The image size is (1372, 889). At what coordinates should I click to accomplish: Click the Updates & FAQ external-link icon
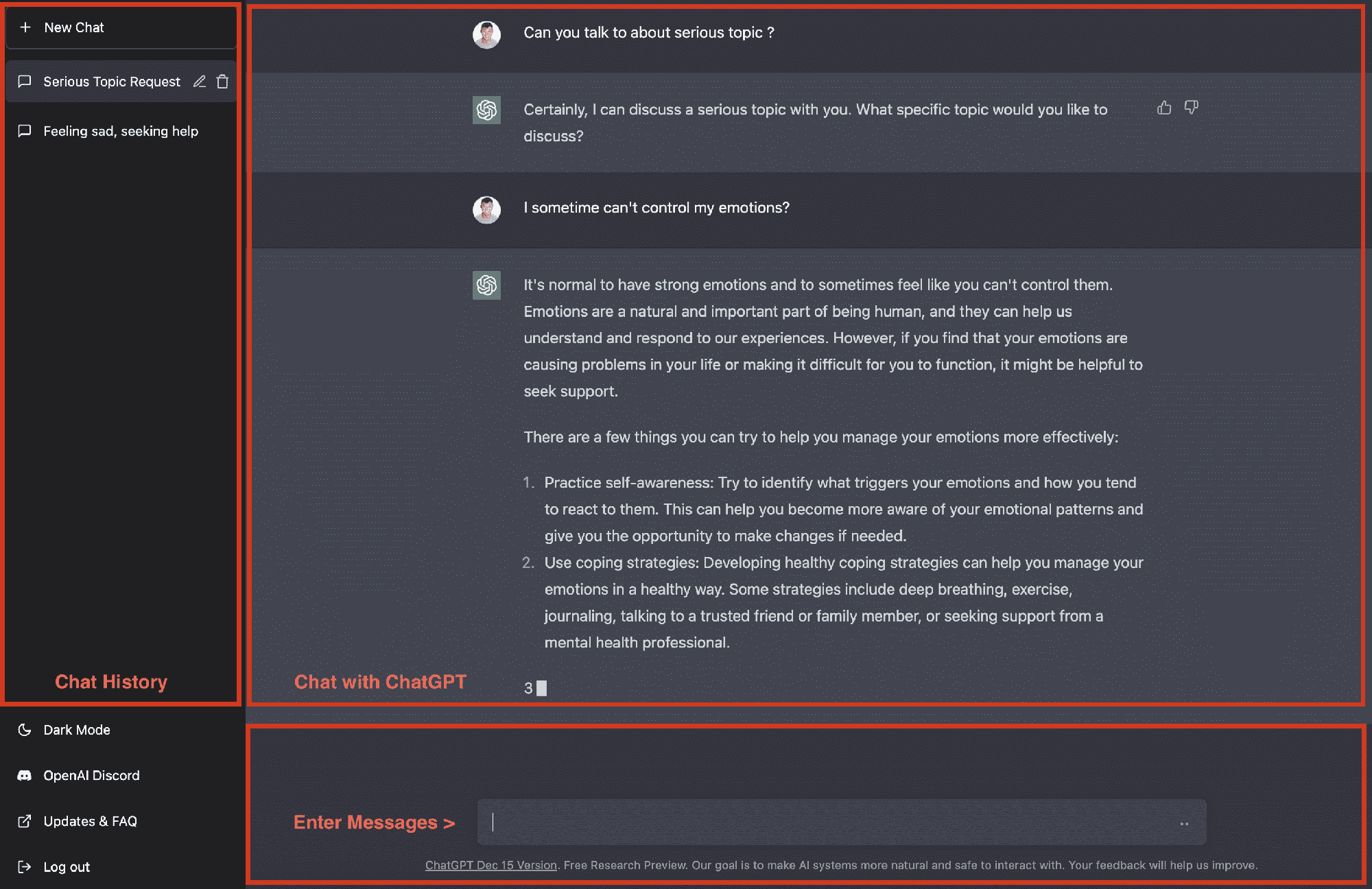tap(25, 821)
